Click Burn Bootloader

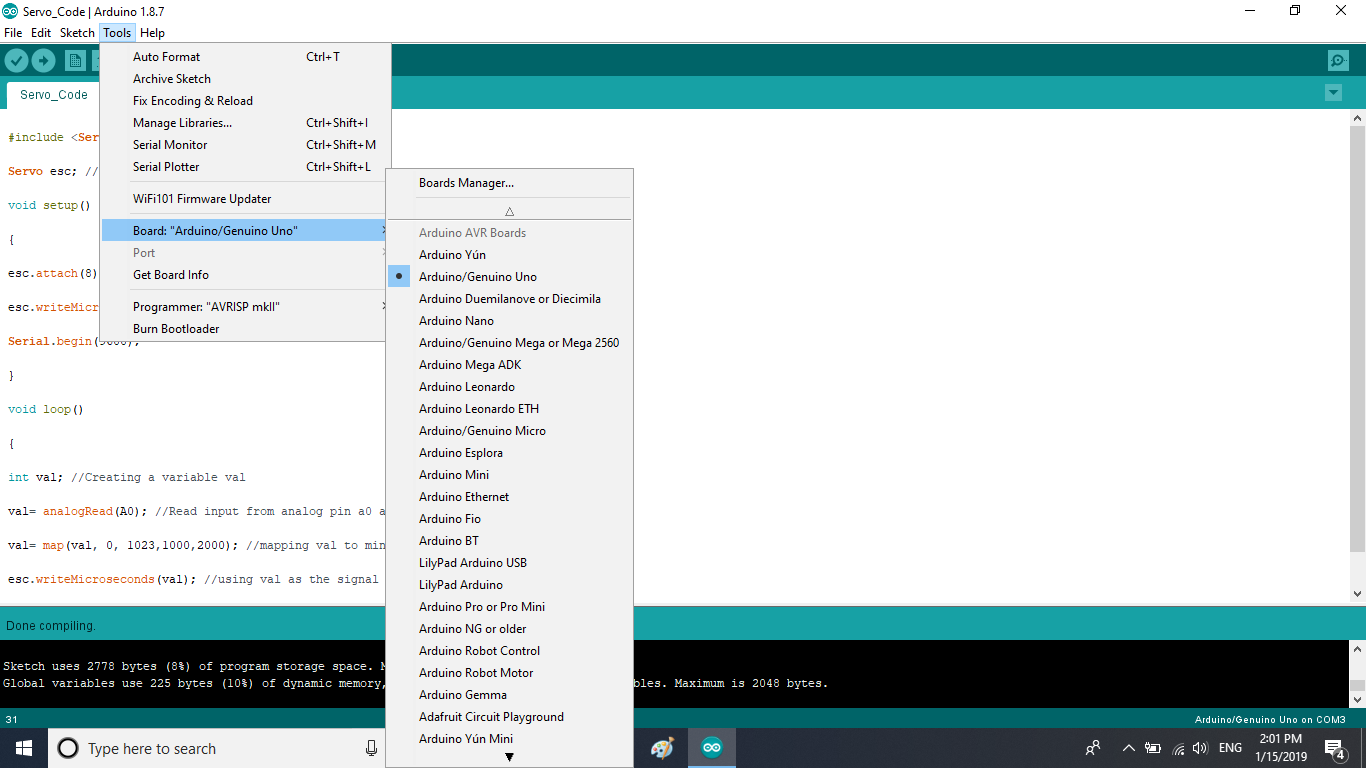[245, 329]
